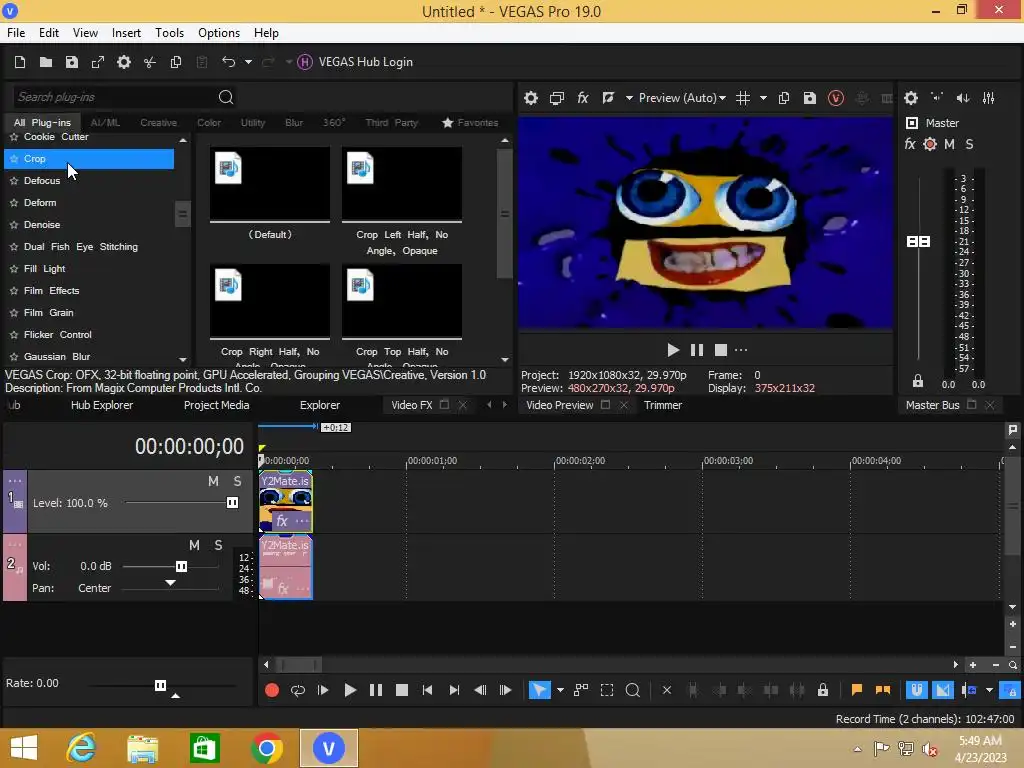Switch to the Explorer tab
This screenshot has height=768, width=1024.
(x=320, y=406)
